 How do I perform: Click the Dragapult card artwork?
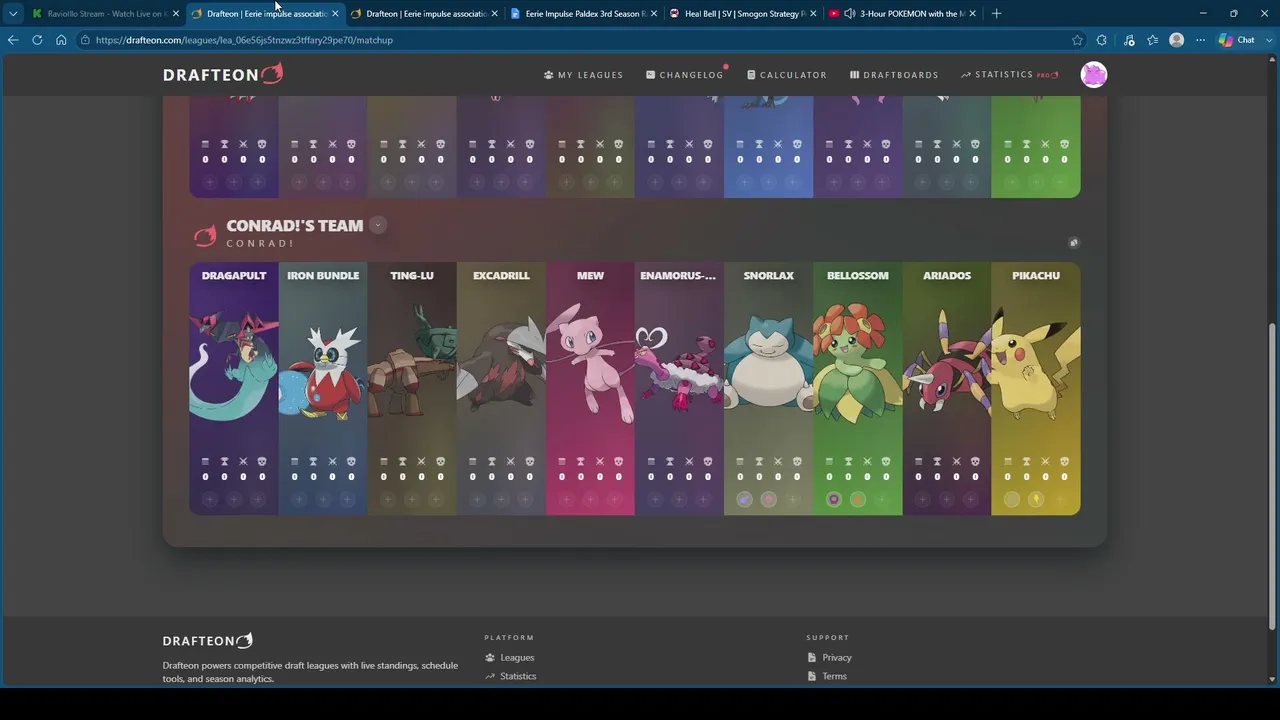click(x=234, y=365)
